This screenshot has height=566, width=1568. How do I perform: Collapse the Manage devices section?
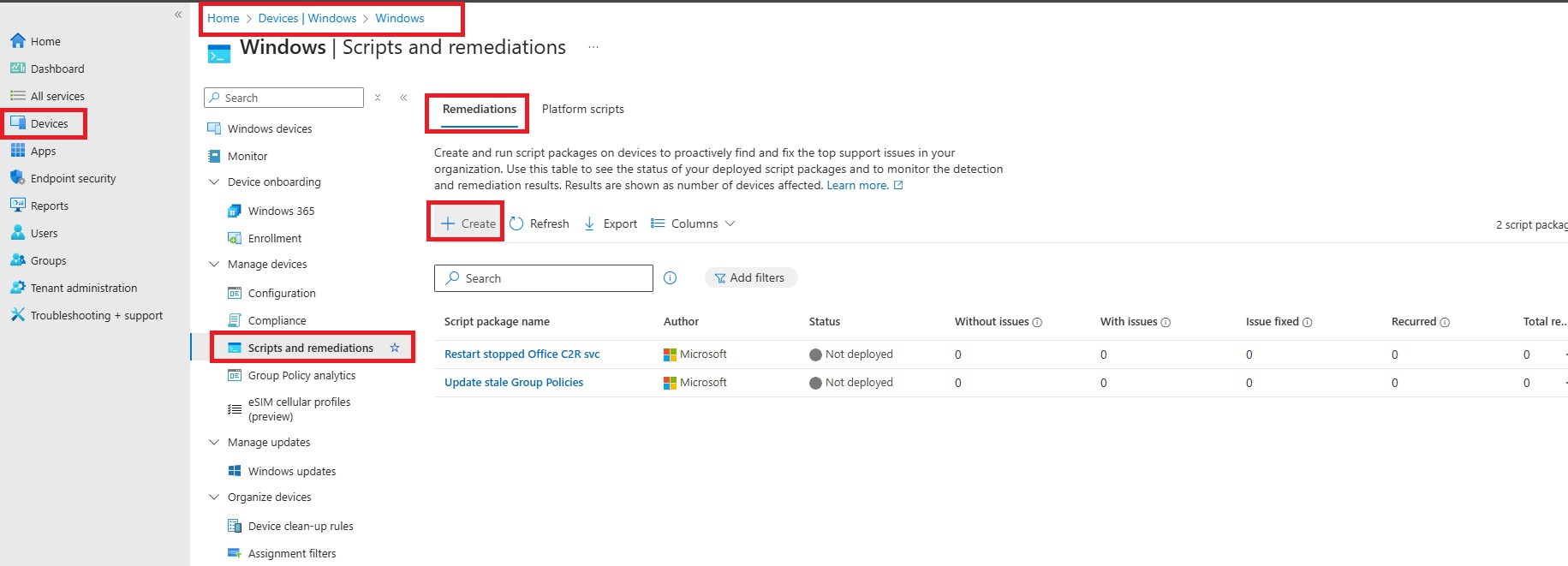pyautogui.click(x=214, y=264)
